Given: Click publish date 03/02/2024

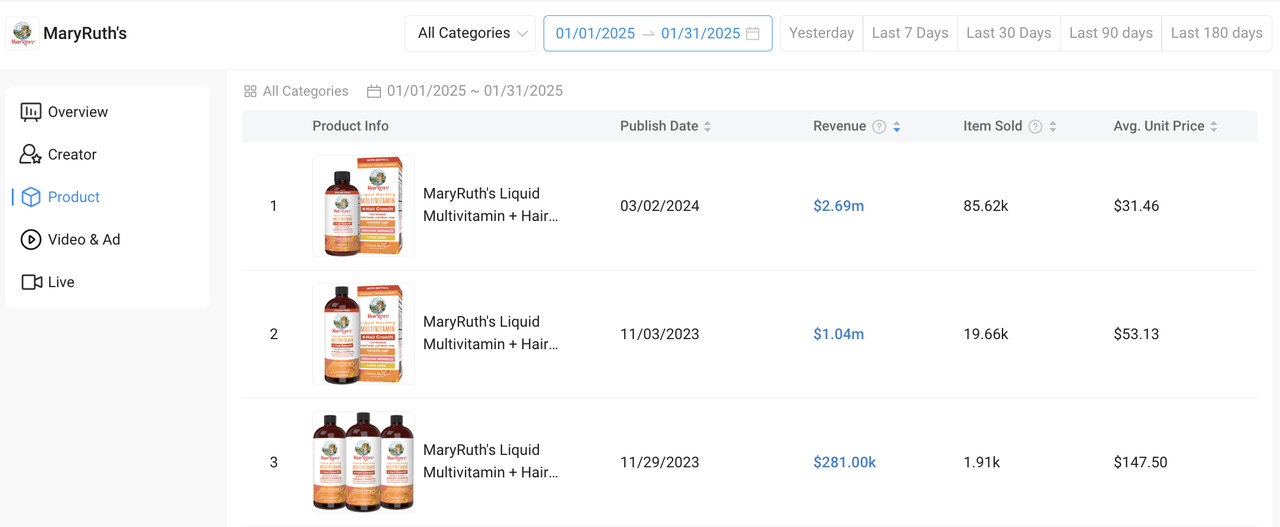Looking at the screenshot, I should pos(660,206).
